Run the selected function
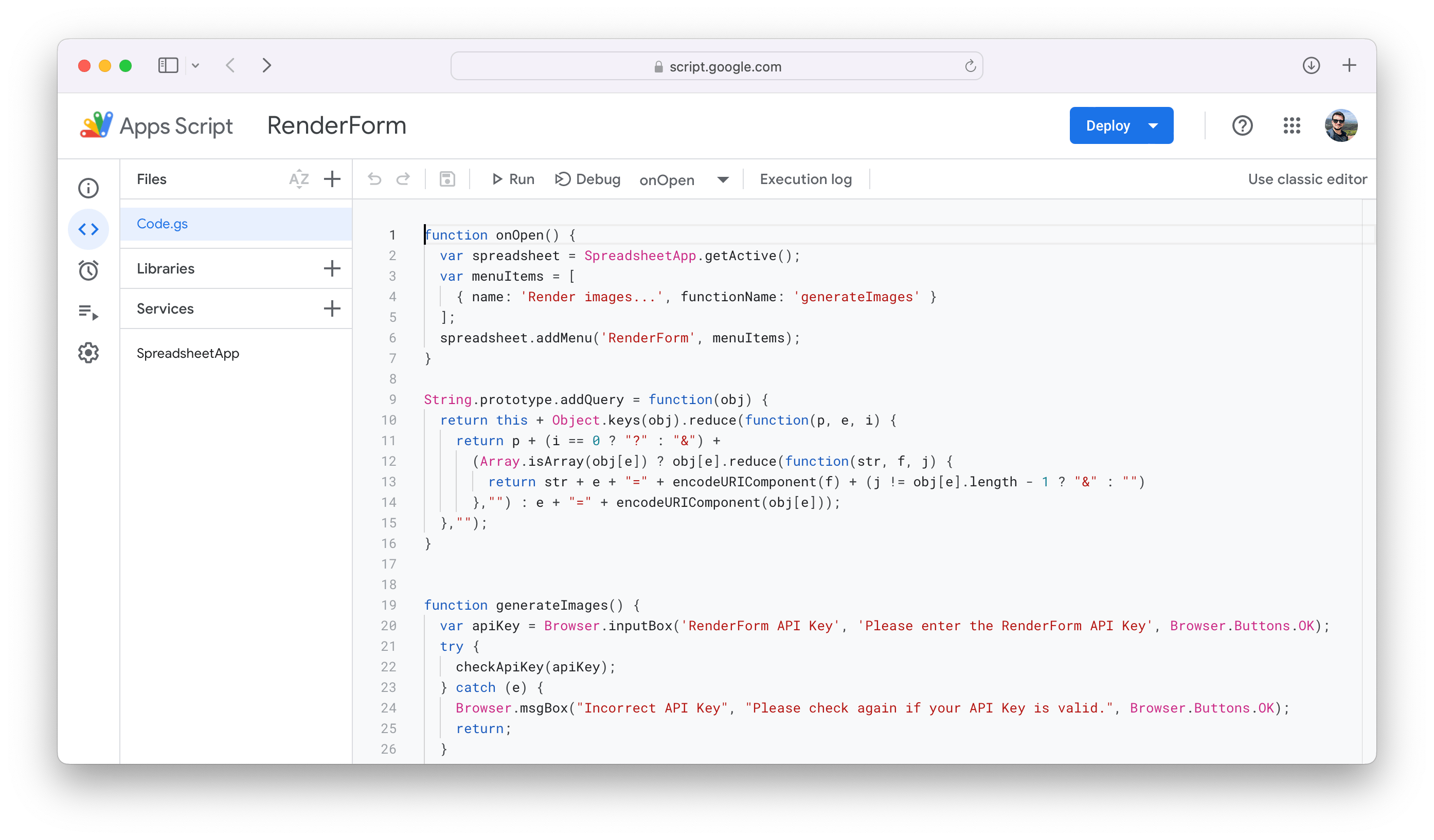This screenshot has height=840, width=1434. pyautogui.click(x=513, y=179)
